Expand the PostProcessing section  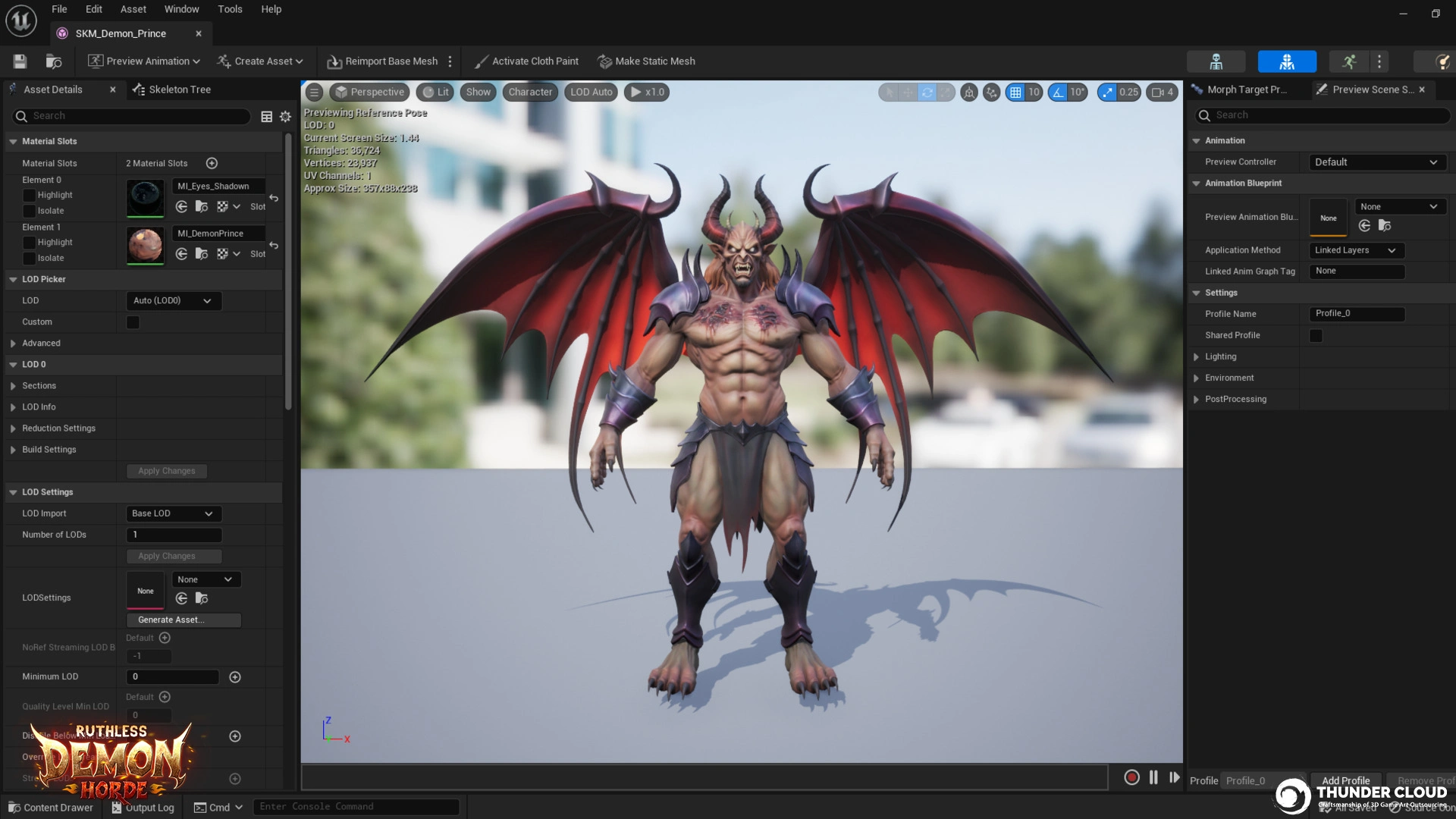pyautogui.click(x=1196, y=400)
